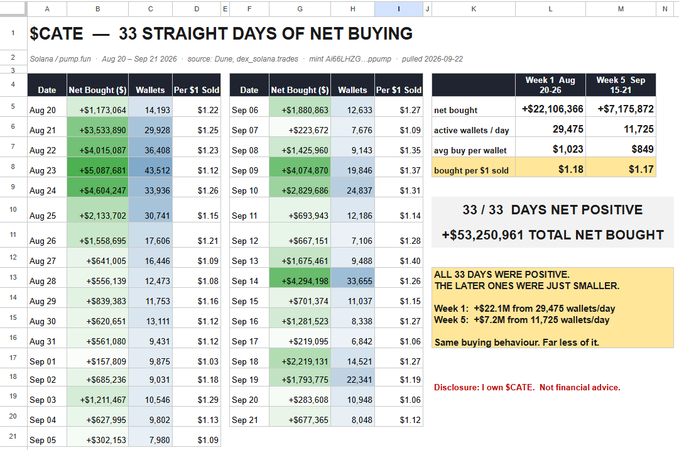Viewport: 679px width, 450px height.
Task: Click the Aug 20 date cell
Action: (x=47, y=107)
